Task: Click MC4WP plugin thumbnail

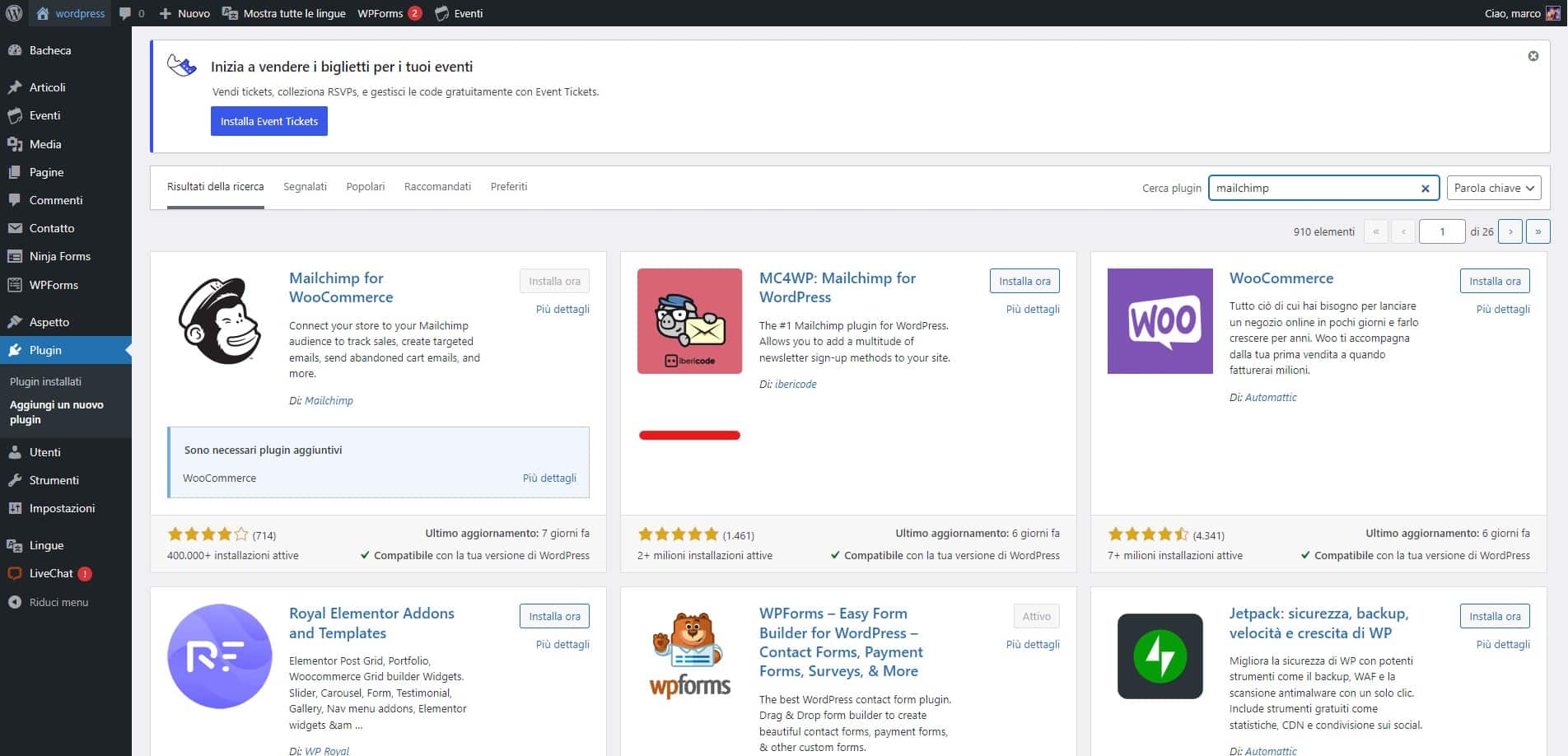Action: [690, 321]
